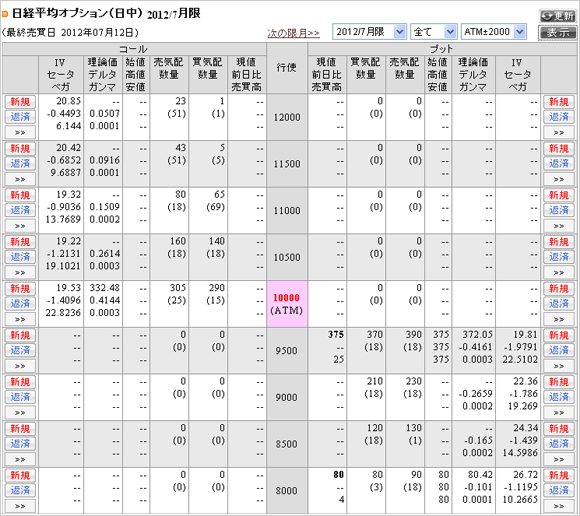Click call-side 新規 for strike 8000
The width and height of the screenshot is (580, 516).
click(20, 475)
